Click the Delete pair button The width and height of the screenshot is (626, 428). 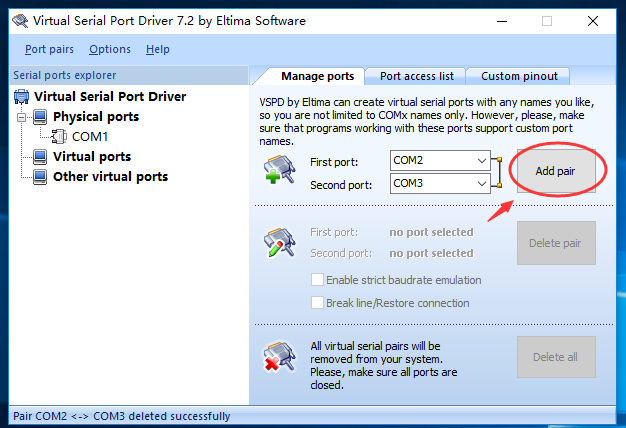[x=556, y=243]
